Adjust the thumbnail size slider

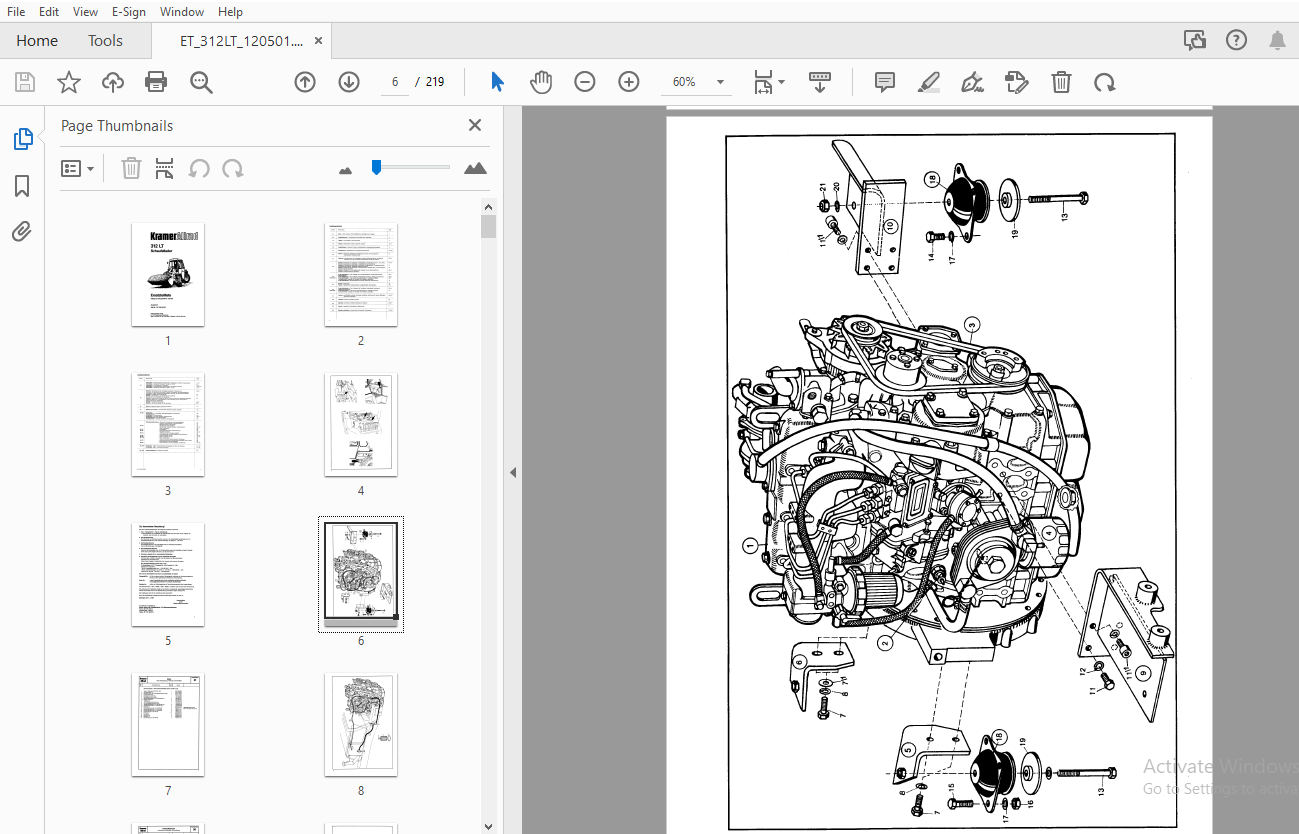376,167
